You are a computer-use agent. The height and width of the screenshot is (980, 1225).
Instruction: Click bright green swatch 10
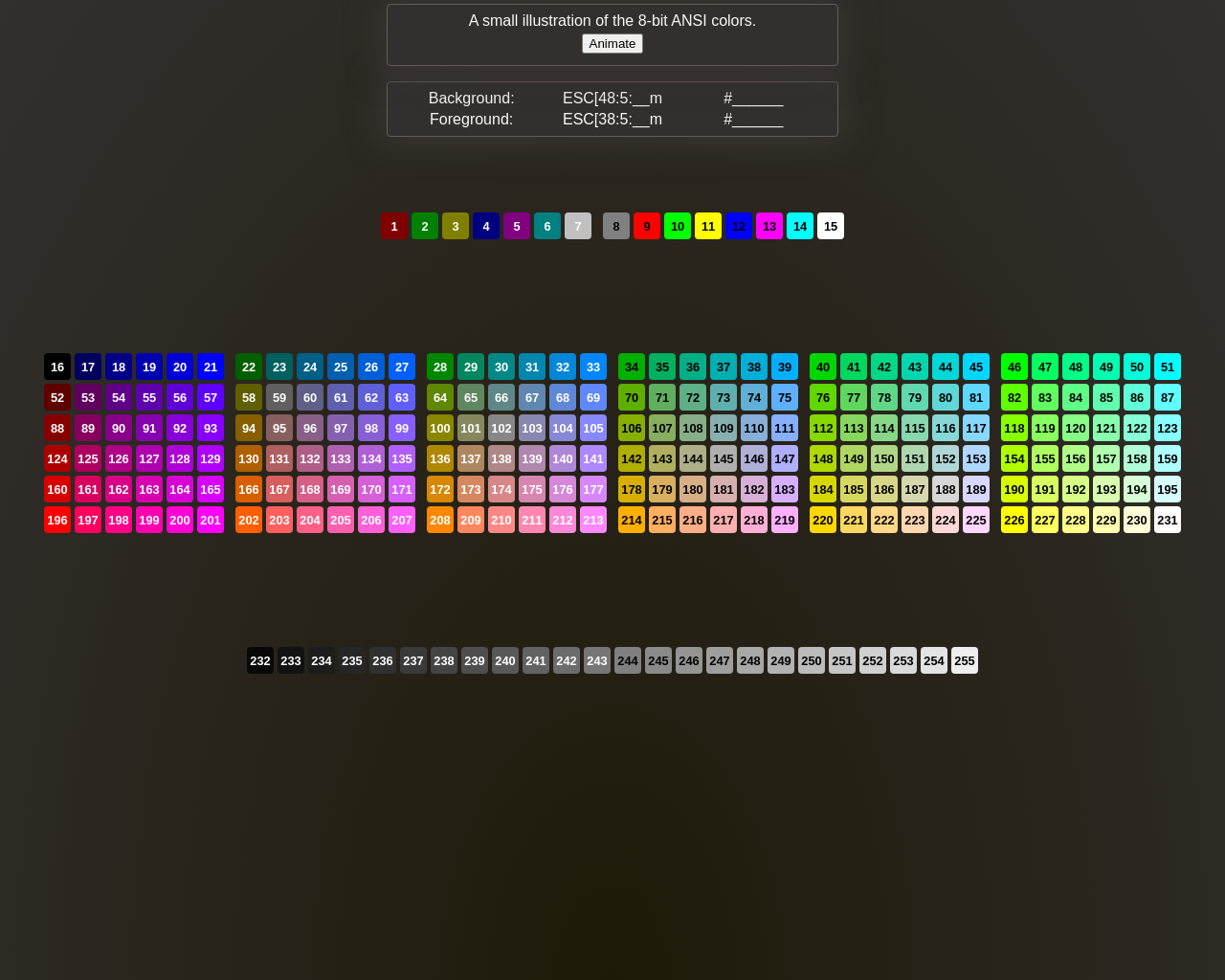click(x=678, y=226)
